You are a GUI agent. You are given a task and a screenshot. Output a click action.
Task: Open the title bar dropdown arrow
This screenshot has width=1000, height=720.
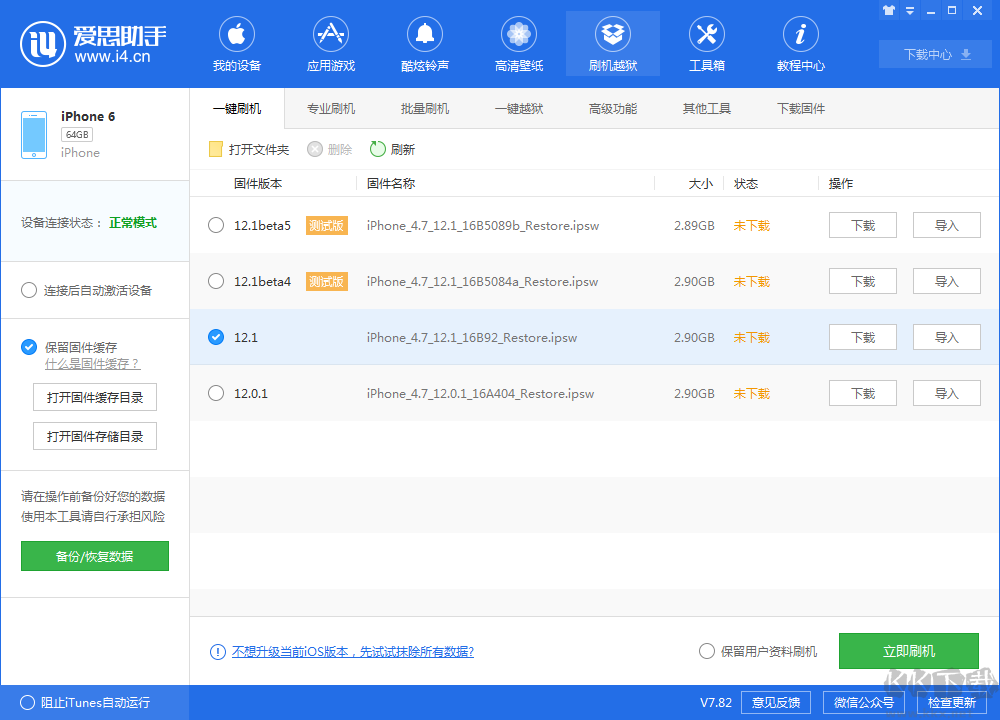point(908,10)
